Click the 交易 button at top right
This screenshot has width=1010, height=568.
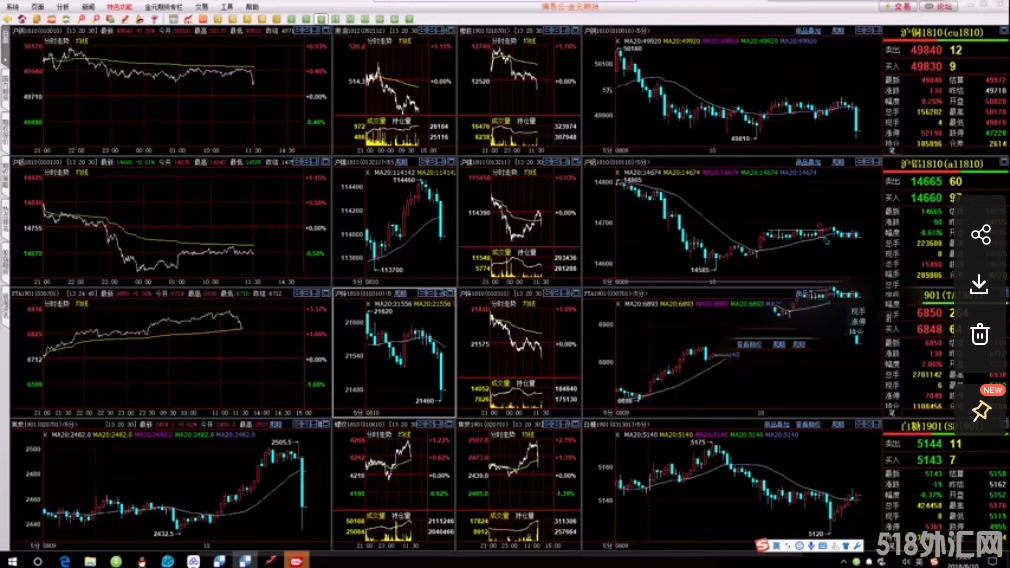(898, 6)
